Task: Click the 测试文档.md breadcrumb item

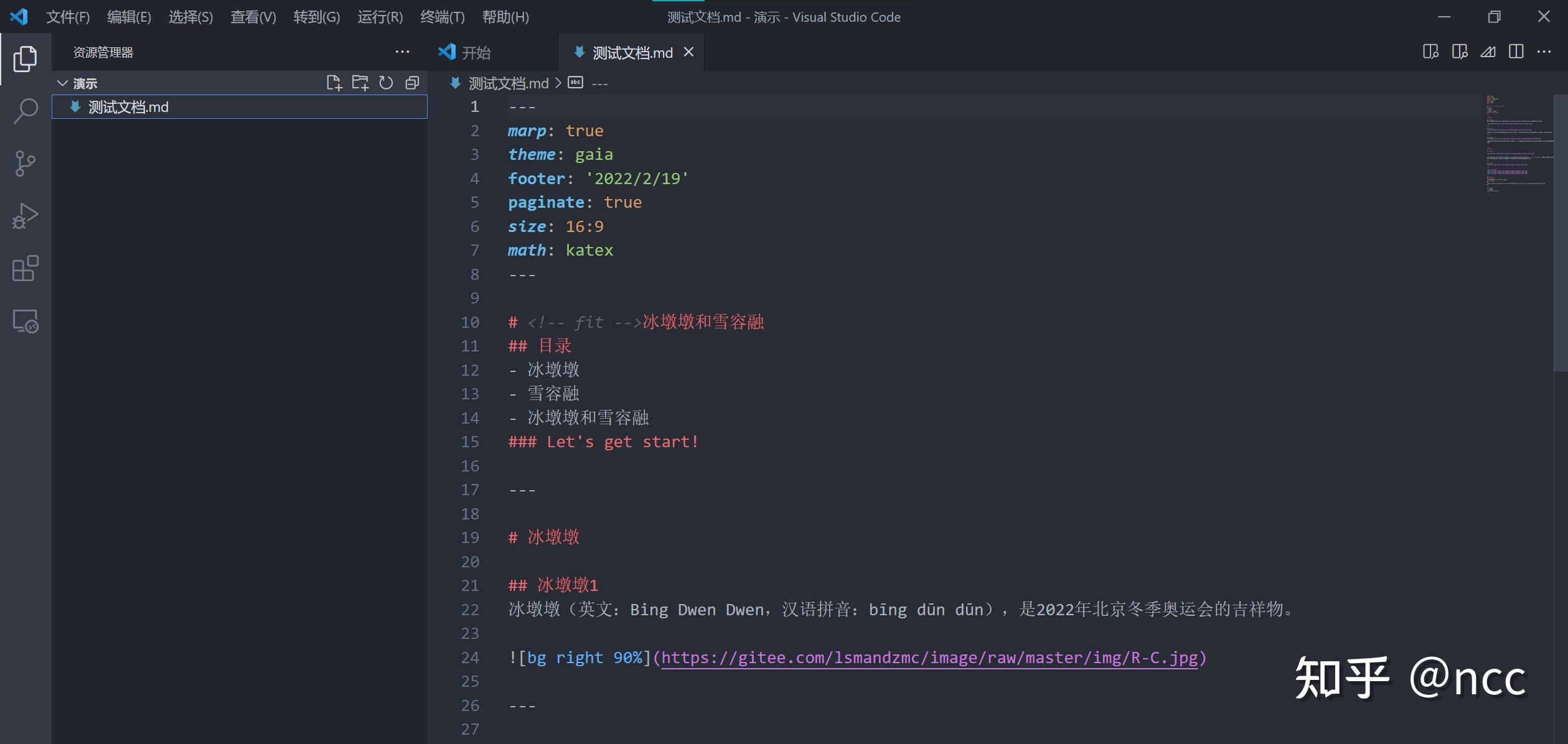Action: click(x=508, y=83)
